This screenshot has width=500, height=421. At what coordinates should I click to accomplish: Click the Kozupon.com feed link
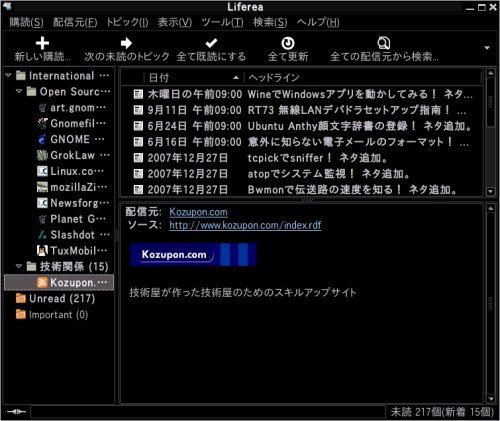(x=198, y=212)
